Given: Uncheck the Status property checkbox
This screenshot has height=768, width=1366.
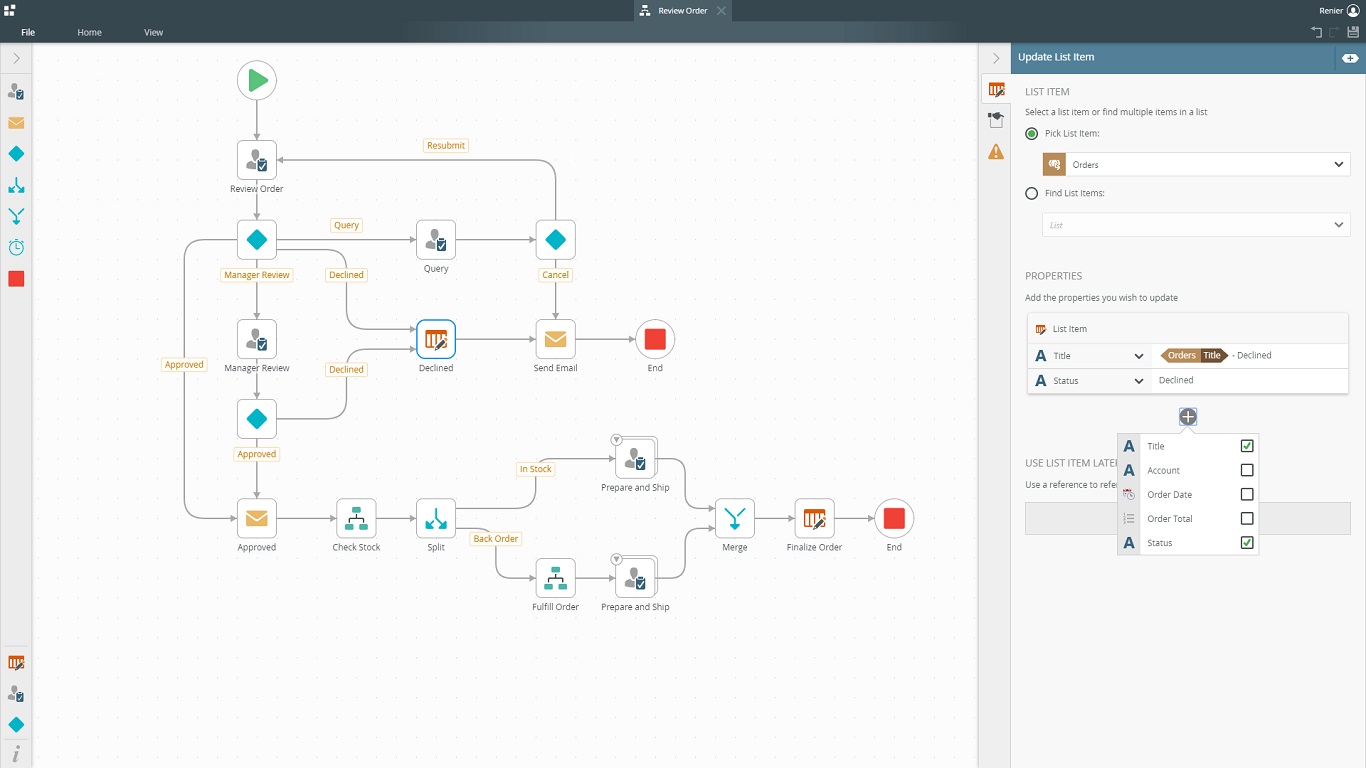Looking at the screenshot, I should pyautogui.click(x=1247, y=543).
